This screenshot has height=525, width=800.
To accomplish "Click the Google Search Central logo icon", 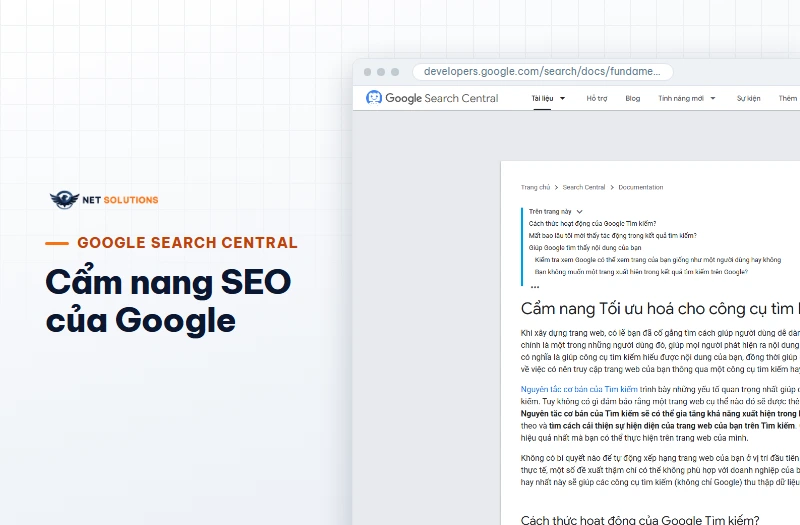I will [374, 97].
